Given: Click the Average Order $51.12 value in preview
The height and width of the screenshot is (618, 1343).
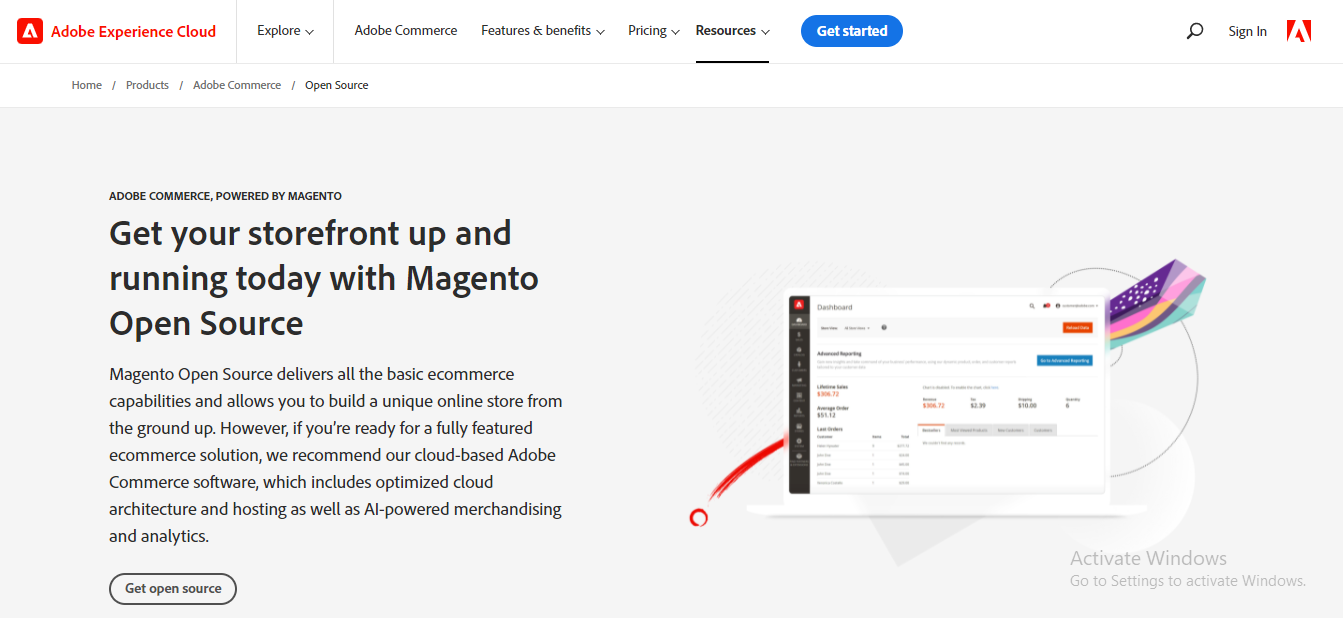Looking at the screenshot, I should pos(826,414).
